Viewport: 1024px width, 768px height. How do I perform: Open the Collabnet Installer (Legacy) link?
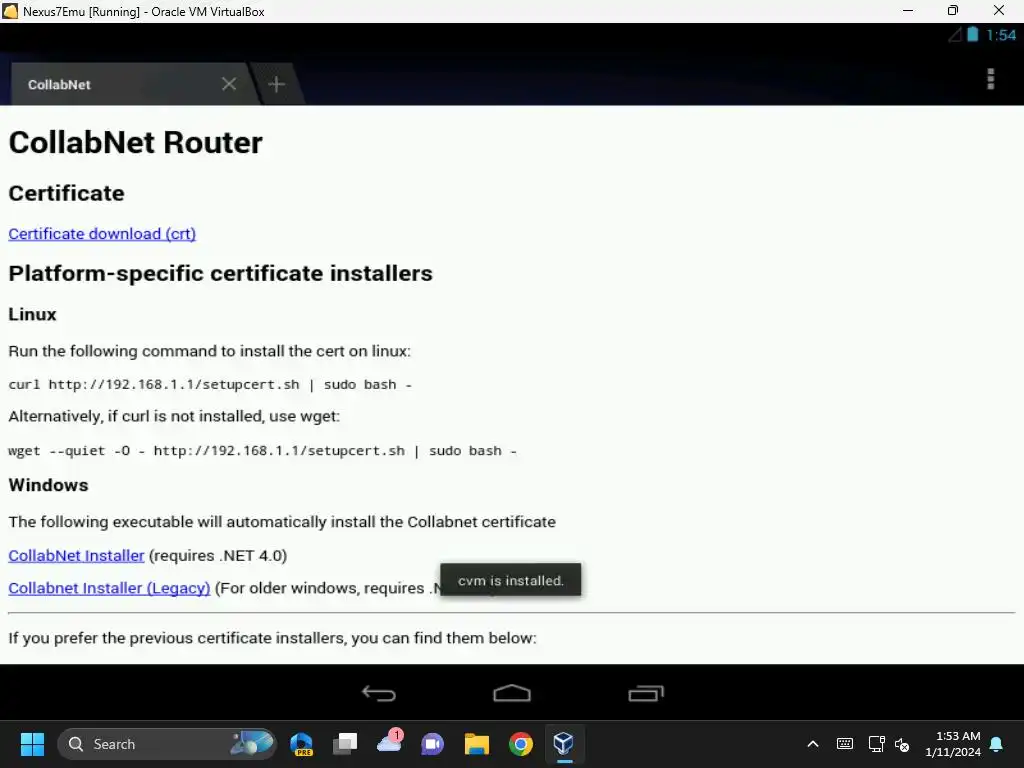click(x=109, y=588)
